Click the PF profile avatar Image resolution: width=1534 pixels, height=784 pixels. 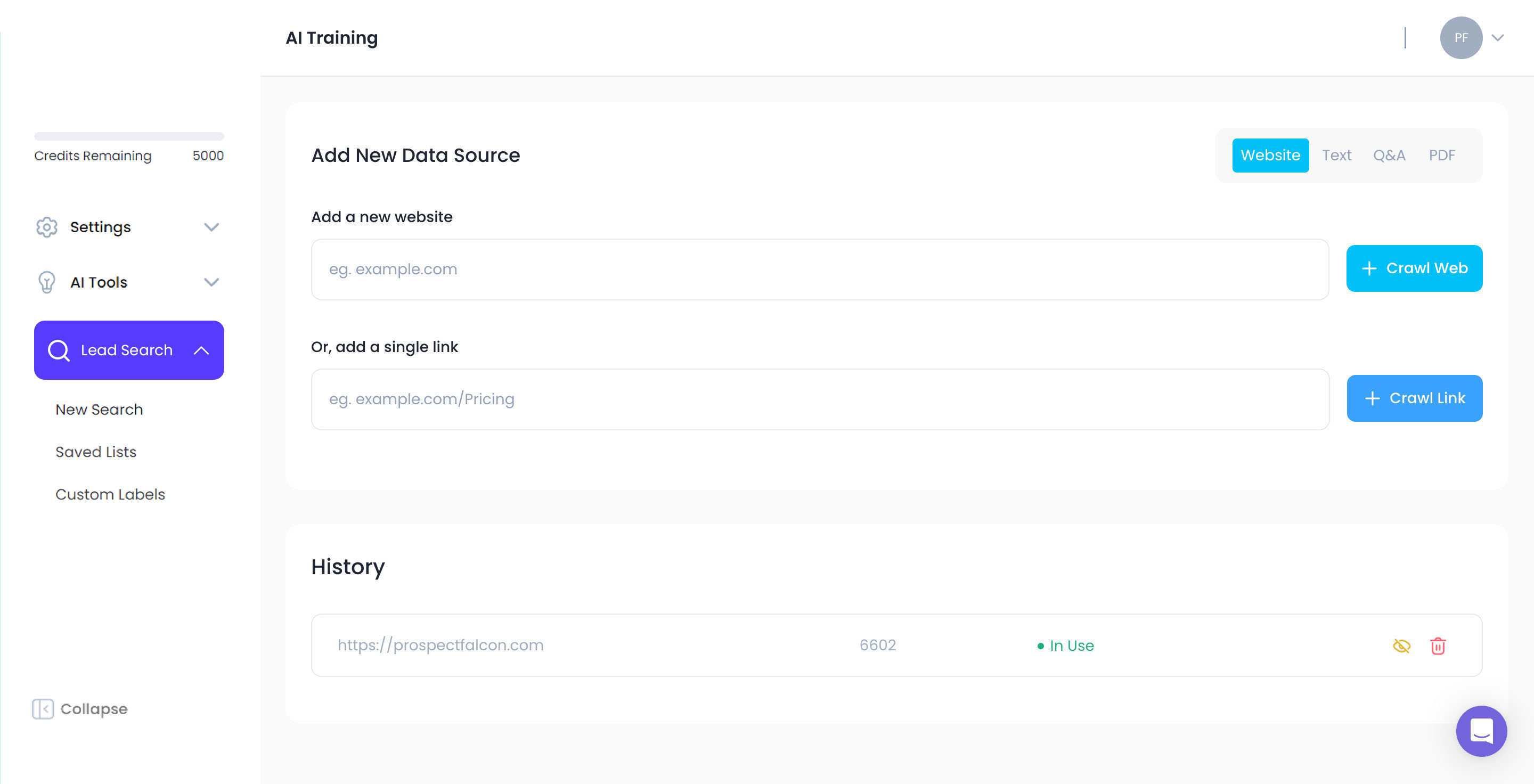click(1460, 37)
